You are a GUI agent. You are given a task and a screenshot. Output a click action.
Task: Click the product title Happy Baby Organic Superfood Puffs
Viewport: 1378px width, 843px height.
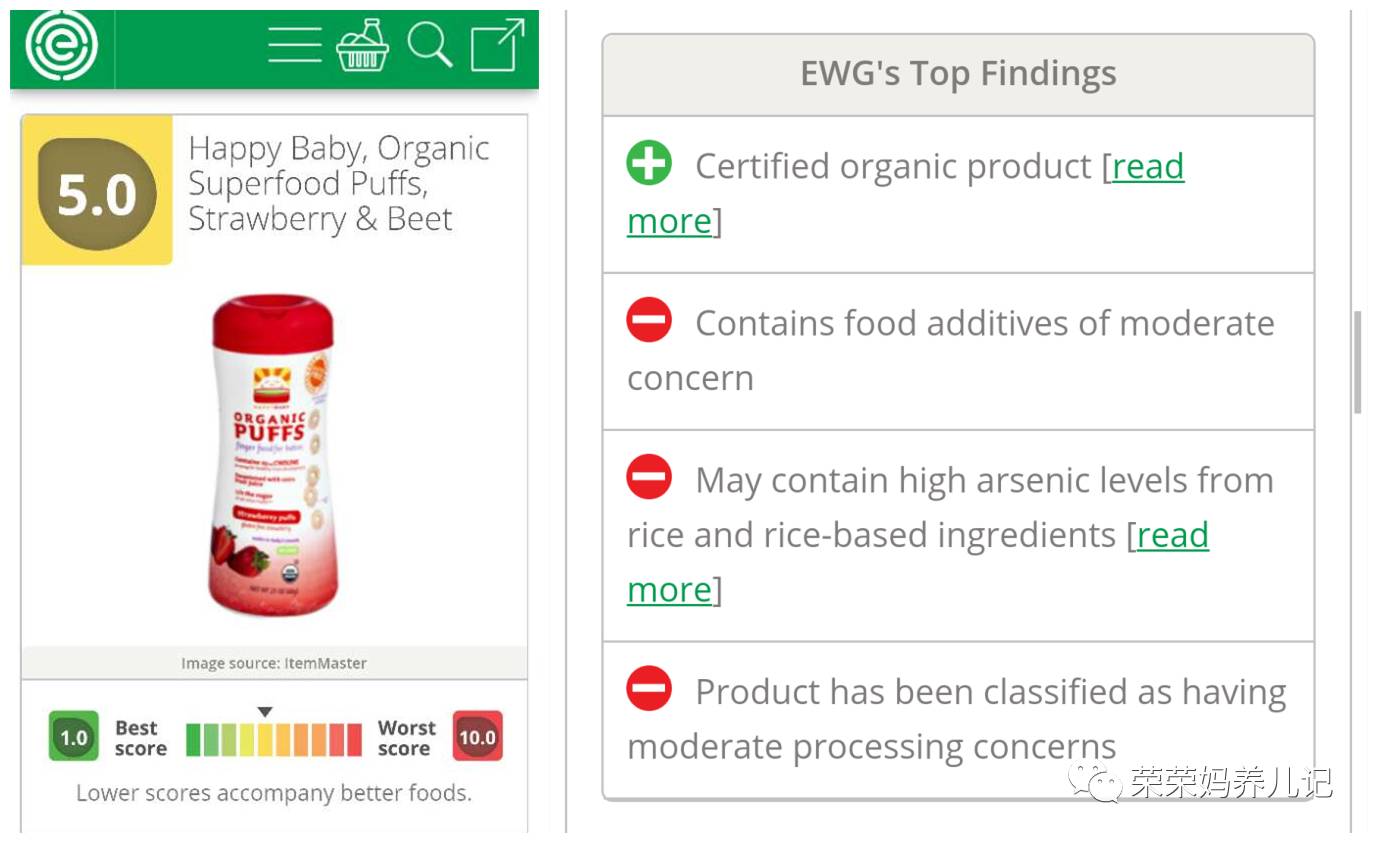pos(338,184)
